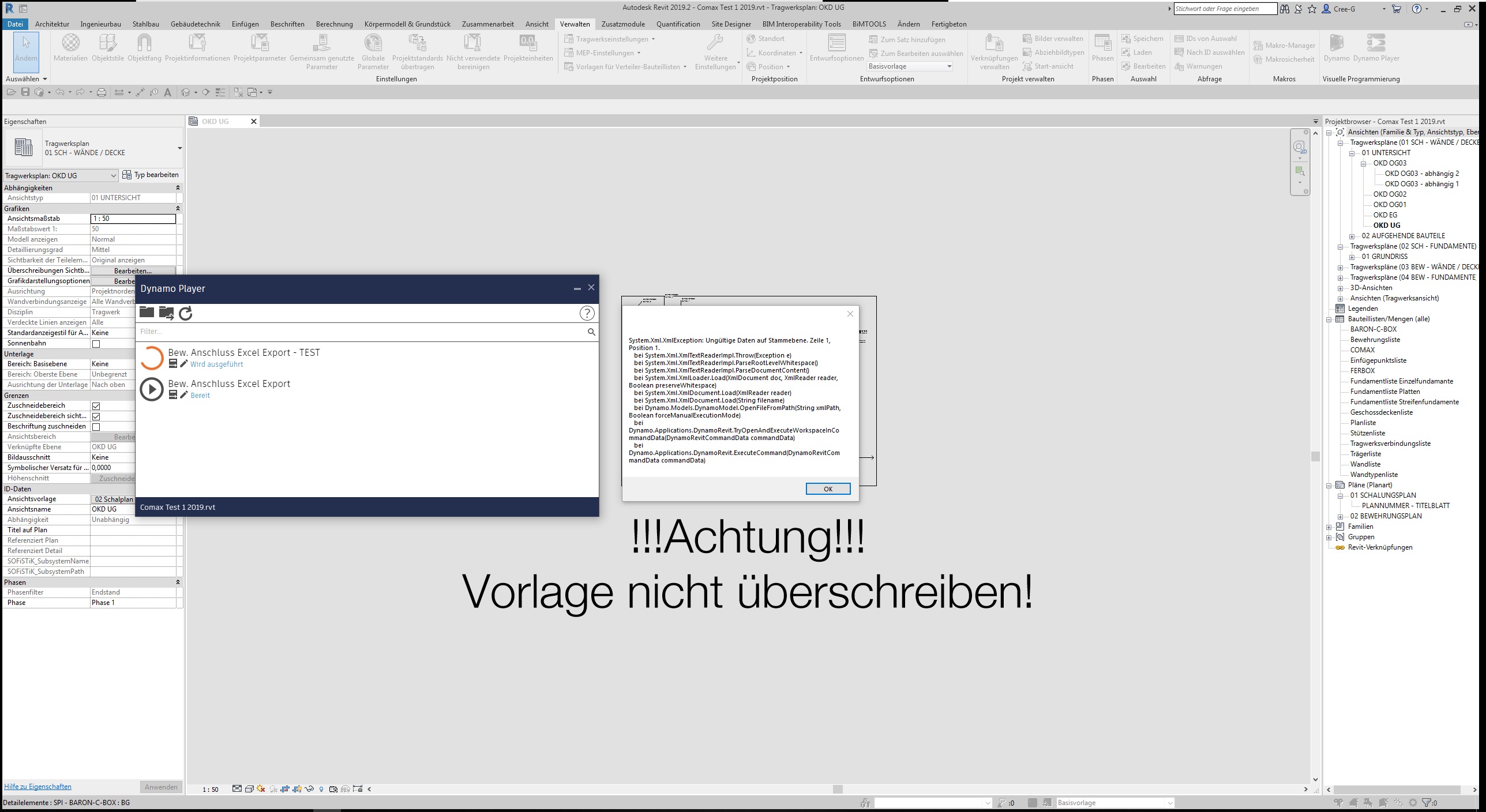The image size is (1486, 812).
Task: Open the Phasen tool
Action: 1102,47
